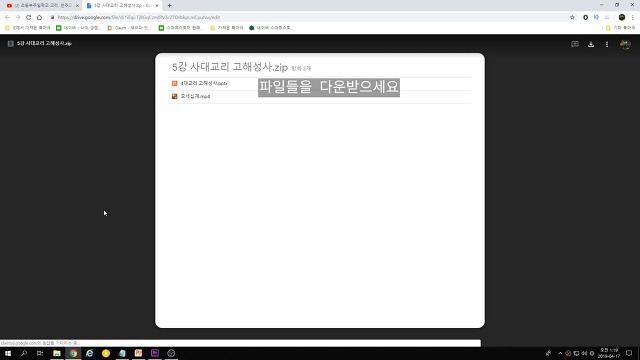
Task: Click the Chrome taskbar icon
Action: pyautogui.click(x=73, y=353)
